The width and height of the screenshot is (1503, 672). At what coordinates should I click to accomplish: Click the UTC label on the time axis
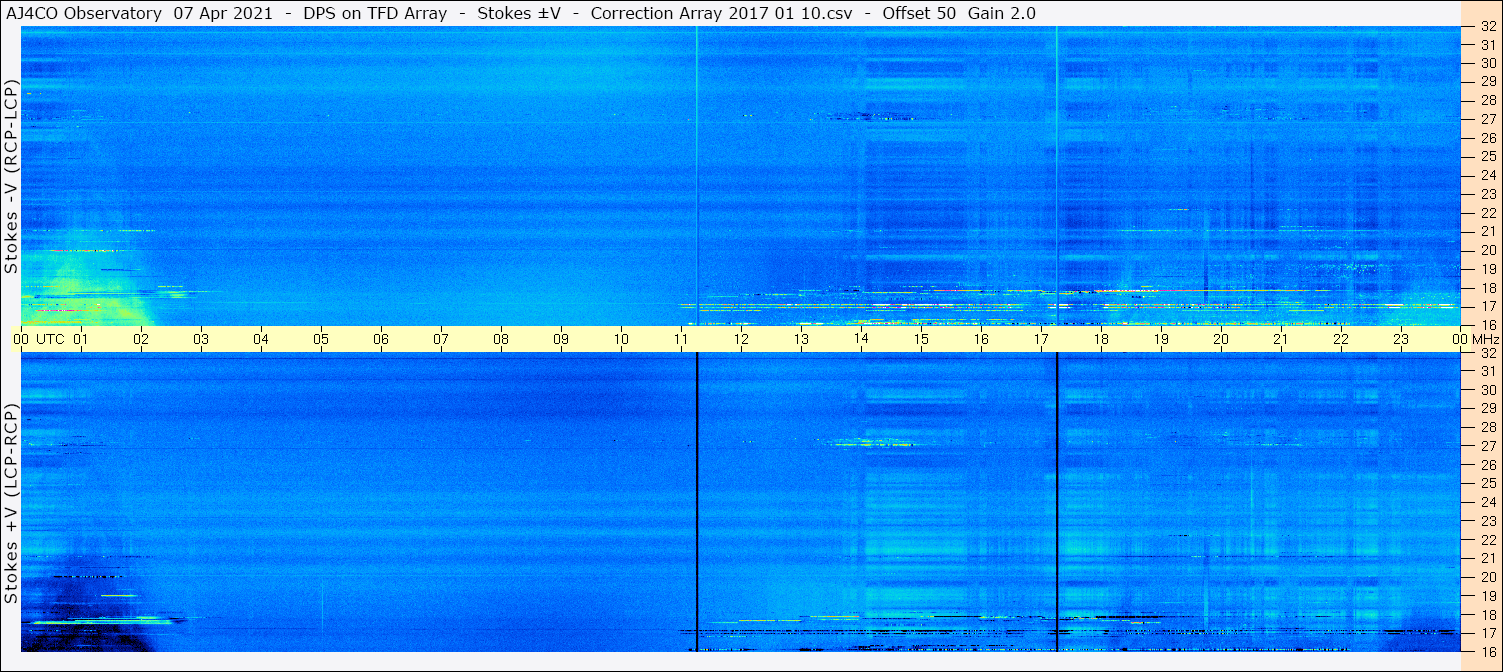coord(50,339)
